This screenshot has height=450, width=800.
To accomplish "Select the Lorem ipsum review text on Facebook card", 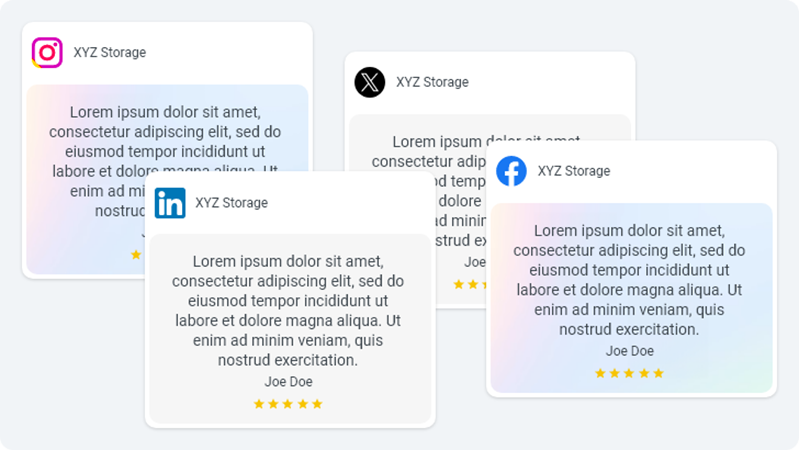I will click(630, 280).
